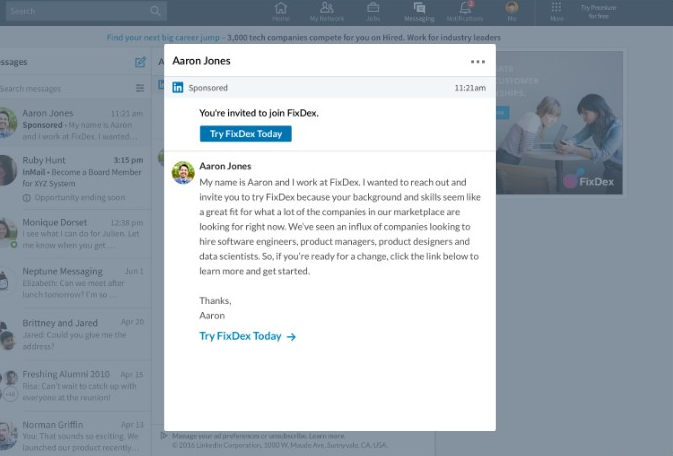Click the ad play triangle icon in footer
The width and height of the screenshot is (673, 456).
coord(164,436)
